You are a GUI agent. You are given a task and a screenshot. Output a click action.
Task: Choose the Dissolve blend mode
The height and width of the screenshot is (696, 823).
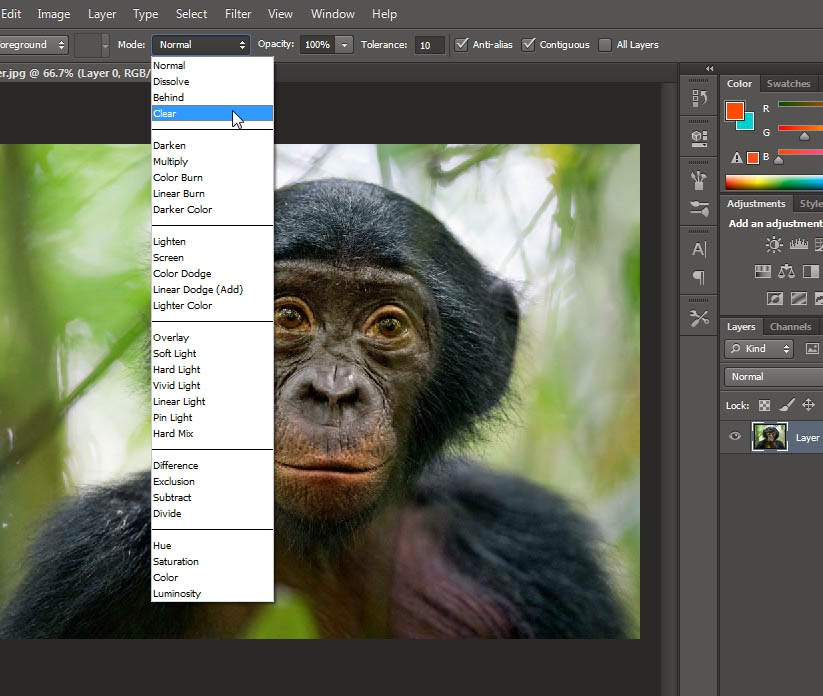212,81
